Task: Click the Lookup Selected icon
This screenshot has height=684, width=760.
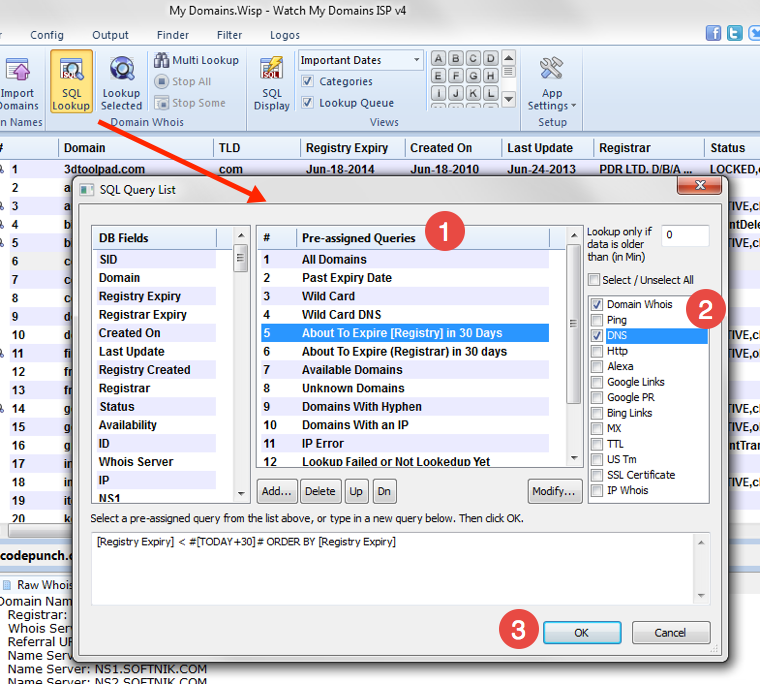Action: tap(121, 82)
